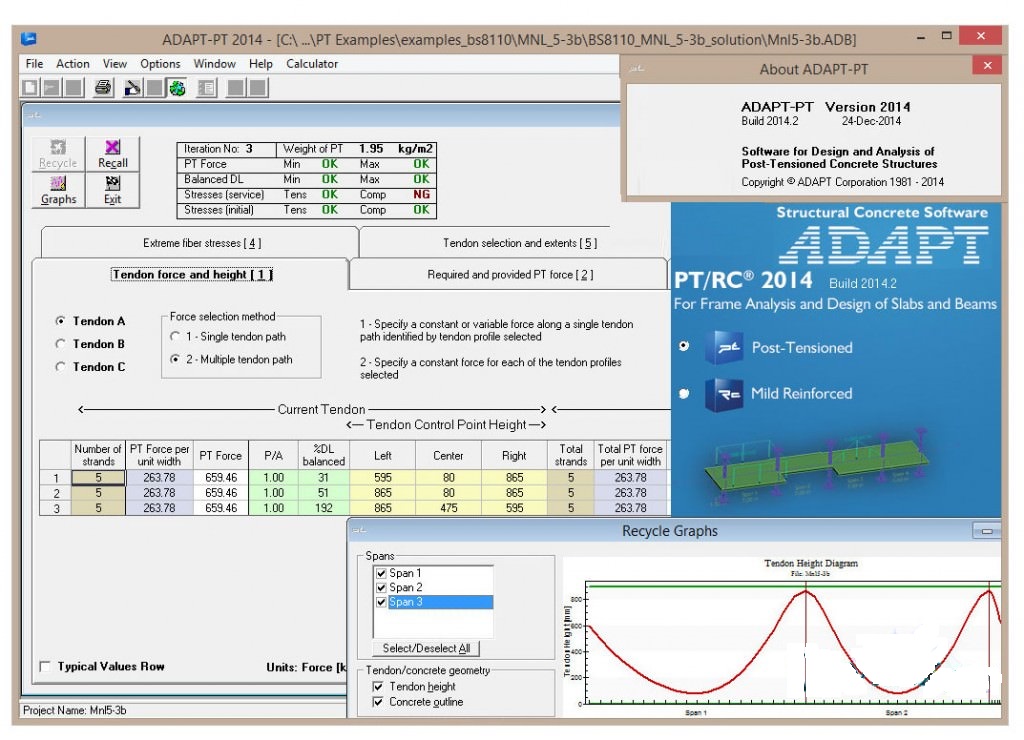Screen dimensions: 1024x740
Task: Enable the Typical Values Row checkbox
Action: (45, 666)
